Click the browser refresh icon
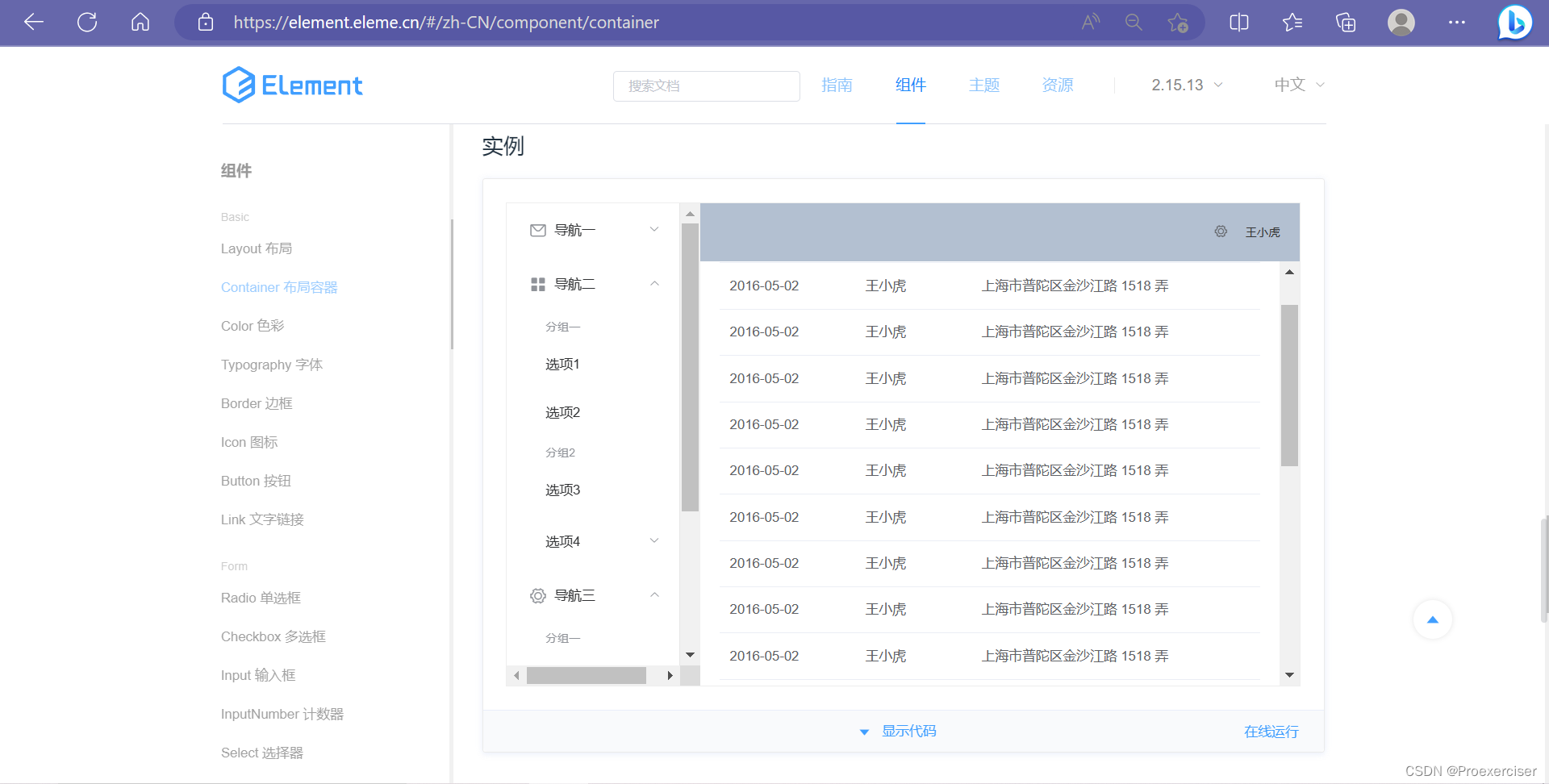This screenshot has height=784, width=1549. point(86,22)
